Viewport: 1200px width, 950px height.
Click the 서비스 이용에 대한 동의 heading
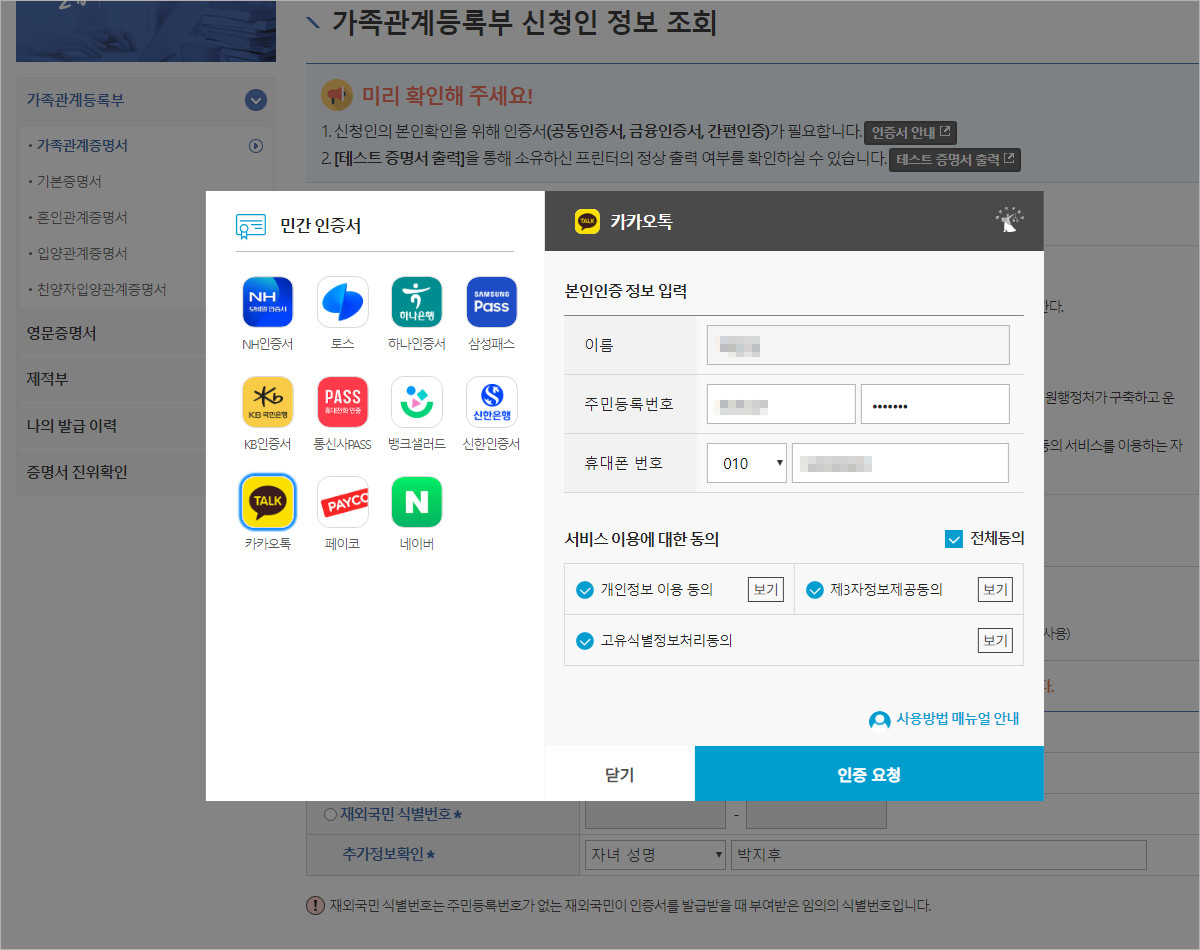pyautogui.click(x=642, y=539)
